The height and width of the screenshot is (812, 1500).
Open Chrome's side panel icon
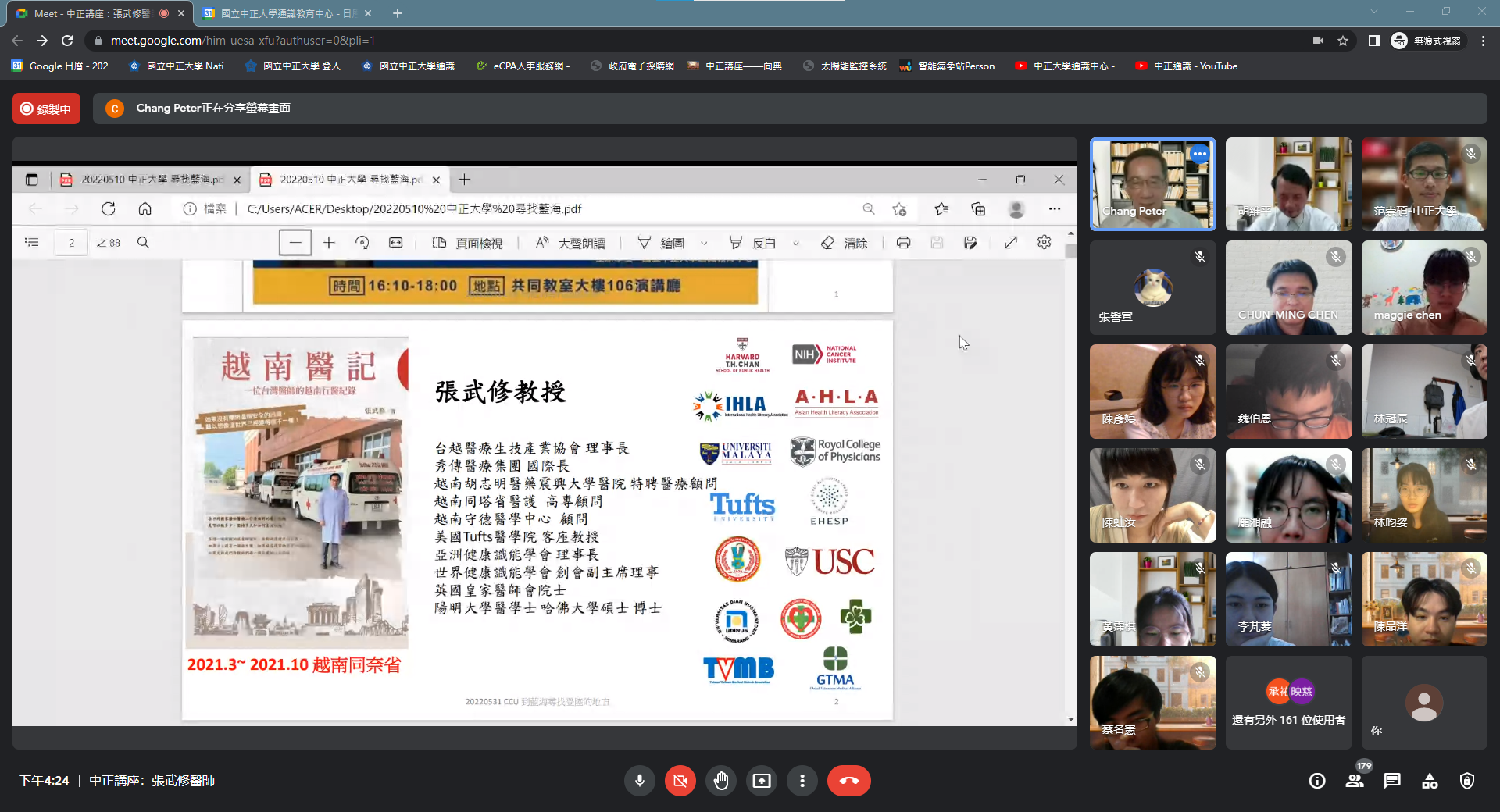coord(1373,41)
